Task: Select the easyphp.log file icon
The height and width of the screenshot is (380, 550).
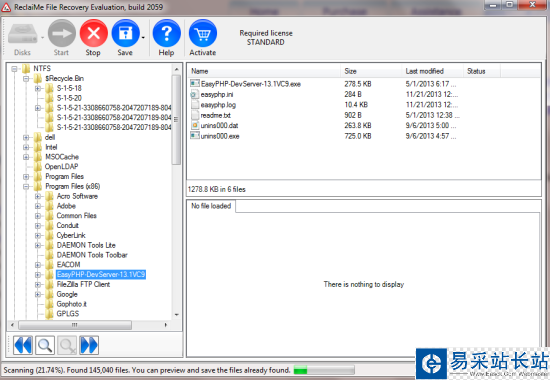Action: [195, 105]
